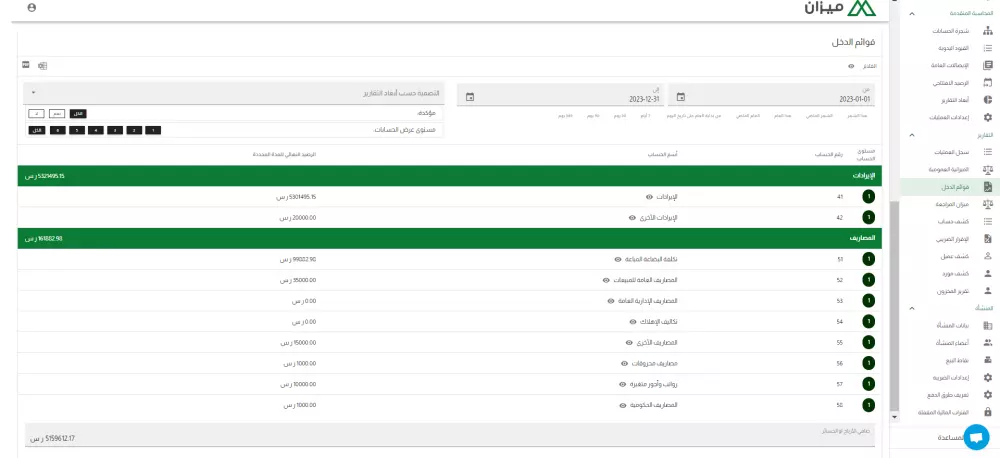Screen dimensions: 1000x458
Task: Select الكل option for مؤكدة filter
Action: coord(78,114)
